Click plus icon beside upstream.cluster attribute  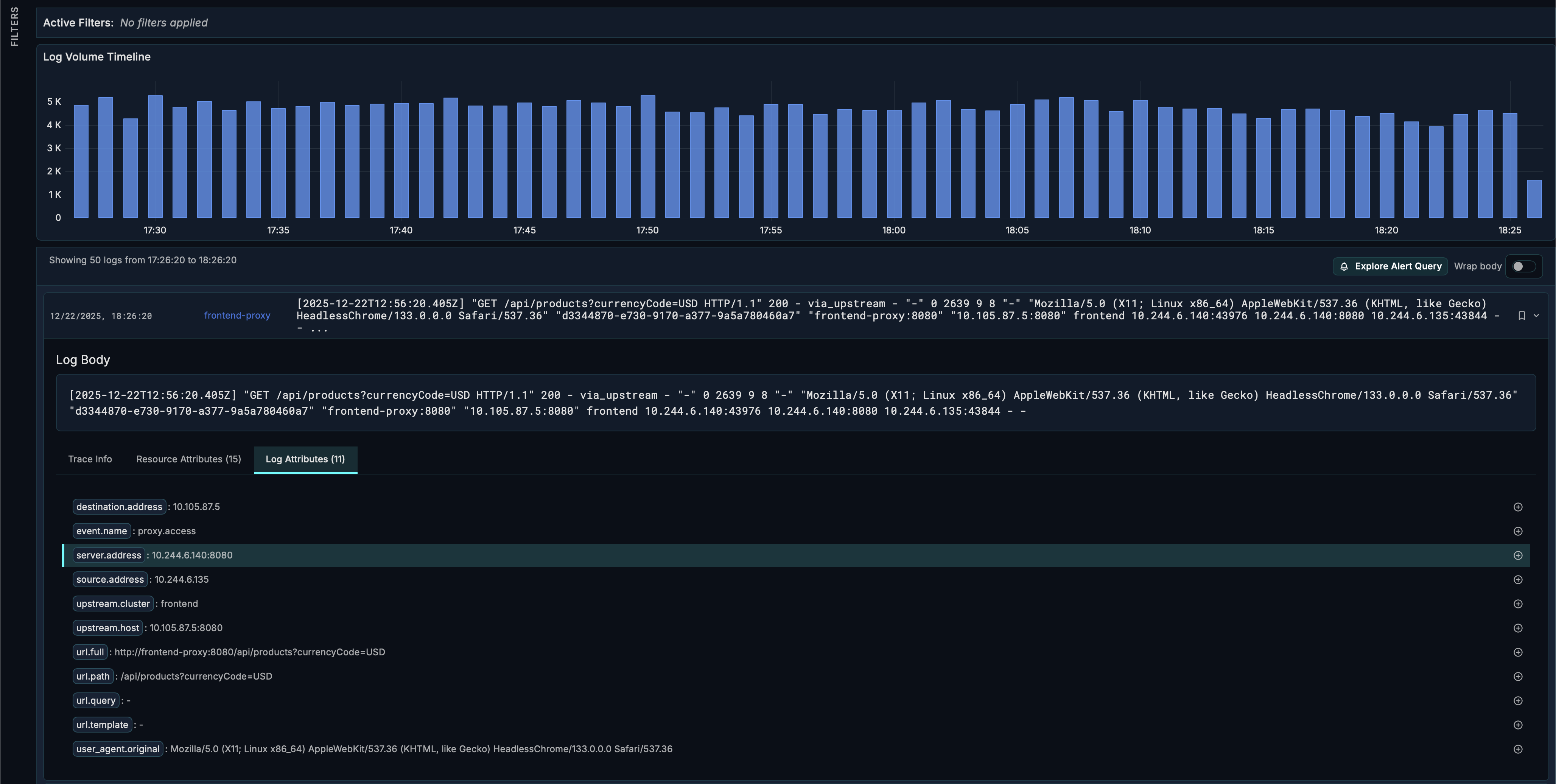(1517, 604)
